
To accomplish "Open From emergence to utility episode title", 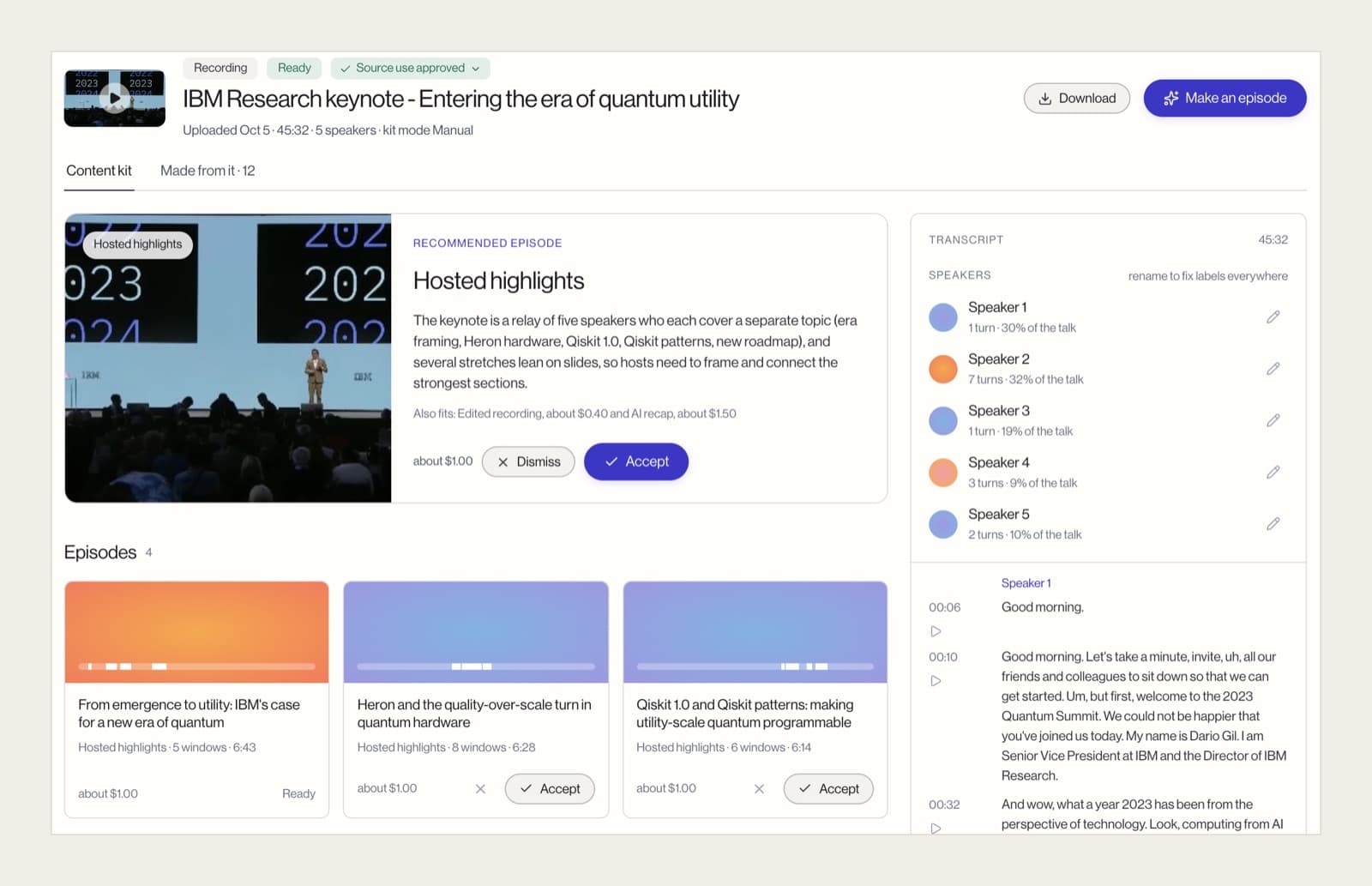I will pos(189,713).
